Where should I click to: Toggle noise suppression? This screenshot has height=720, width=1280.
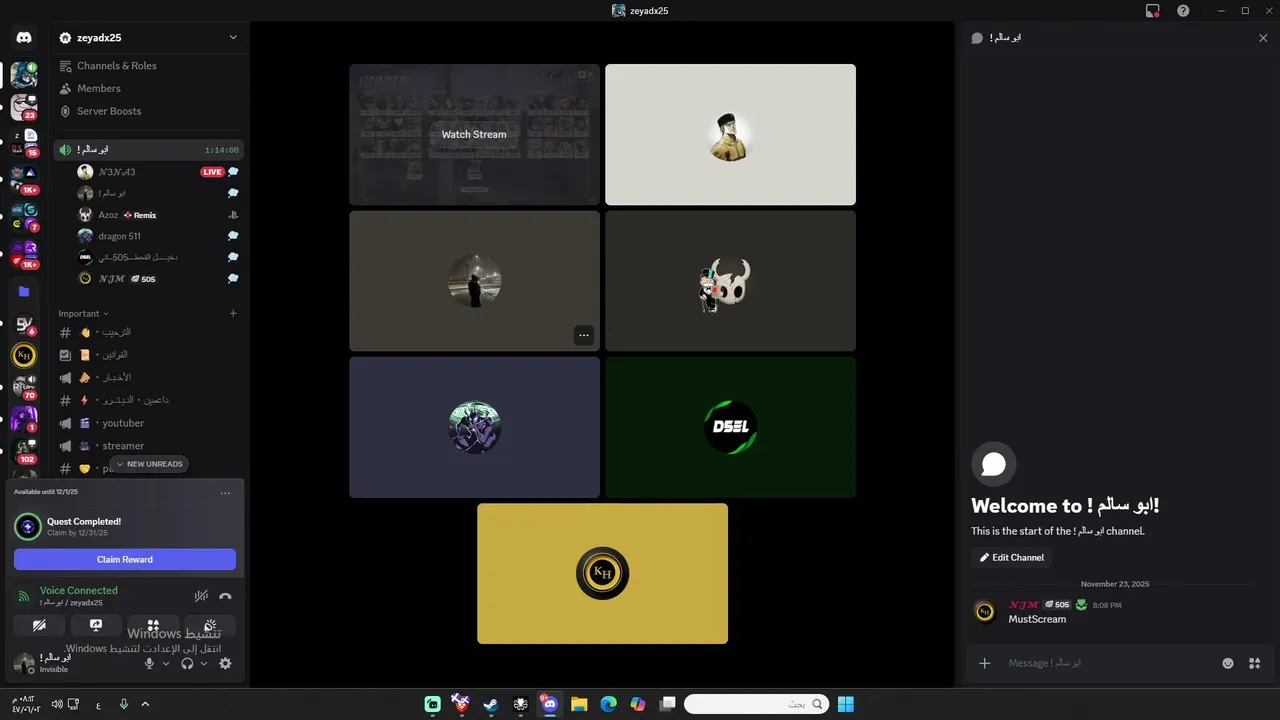[201, 596]
